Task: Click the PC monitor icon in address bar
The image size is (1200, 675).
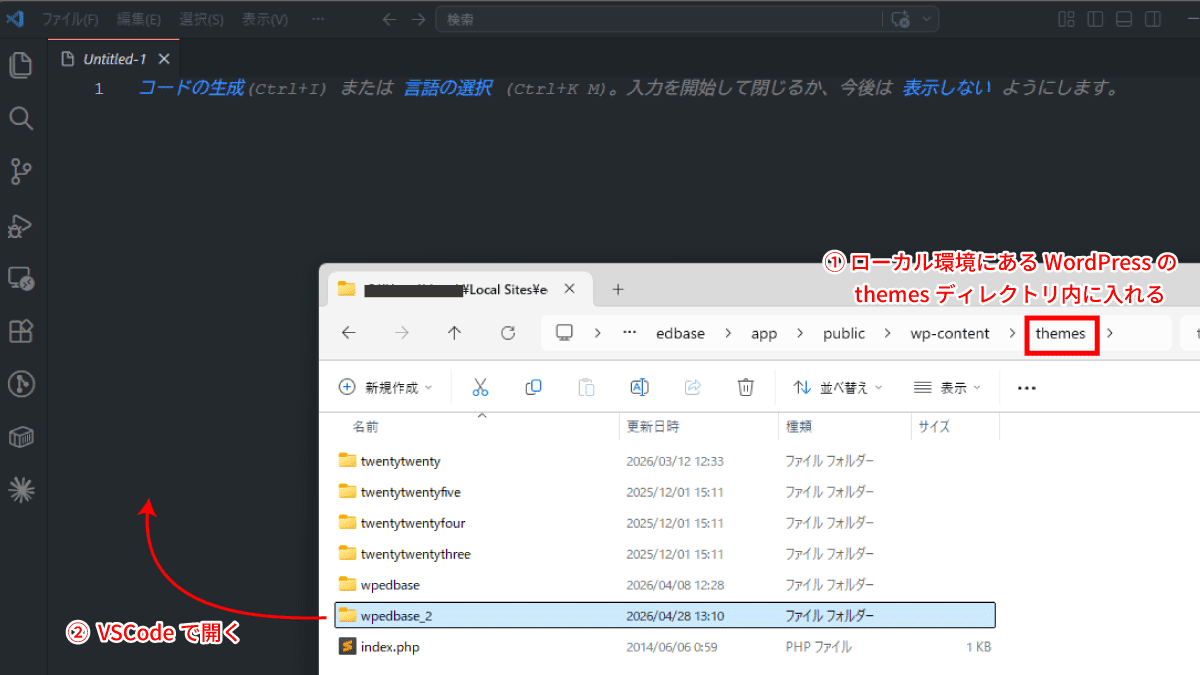Action: (565, 333)
